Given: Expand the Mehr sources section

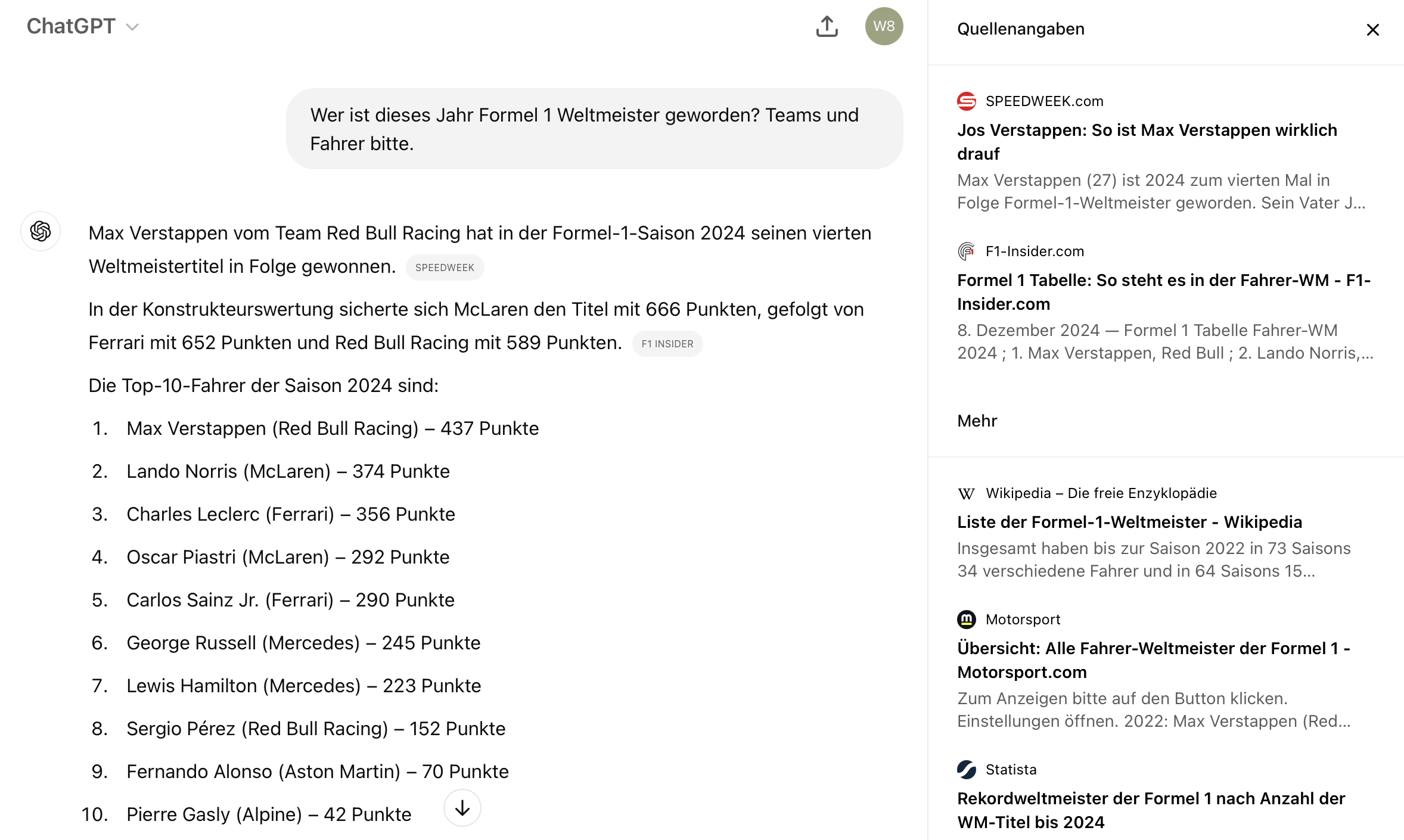Looking at the screenshot, I should (x=977, y=421).
